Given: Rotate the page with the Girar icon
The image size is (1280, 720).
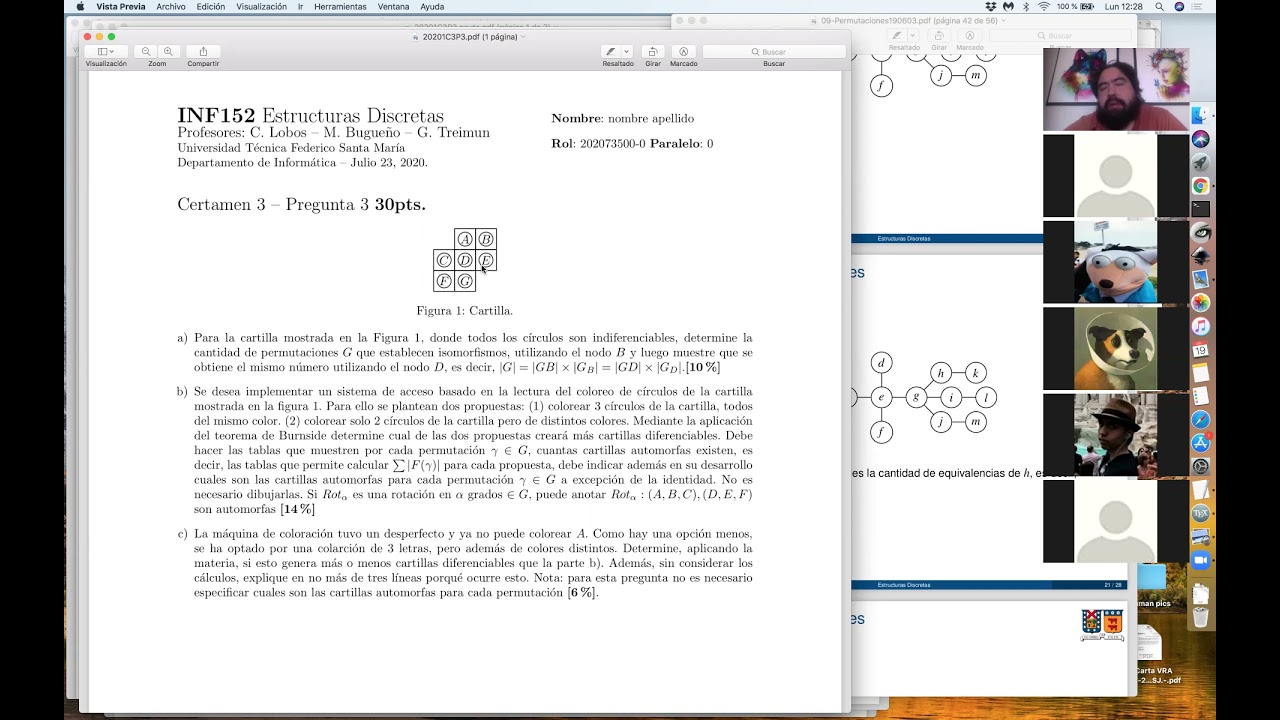Looking at the screenshot, I should click(653, 51).
